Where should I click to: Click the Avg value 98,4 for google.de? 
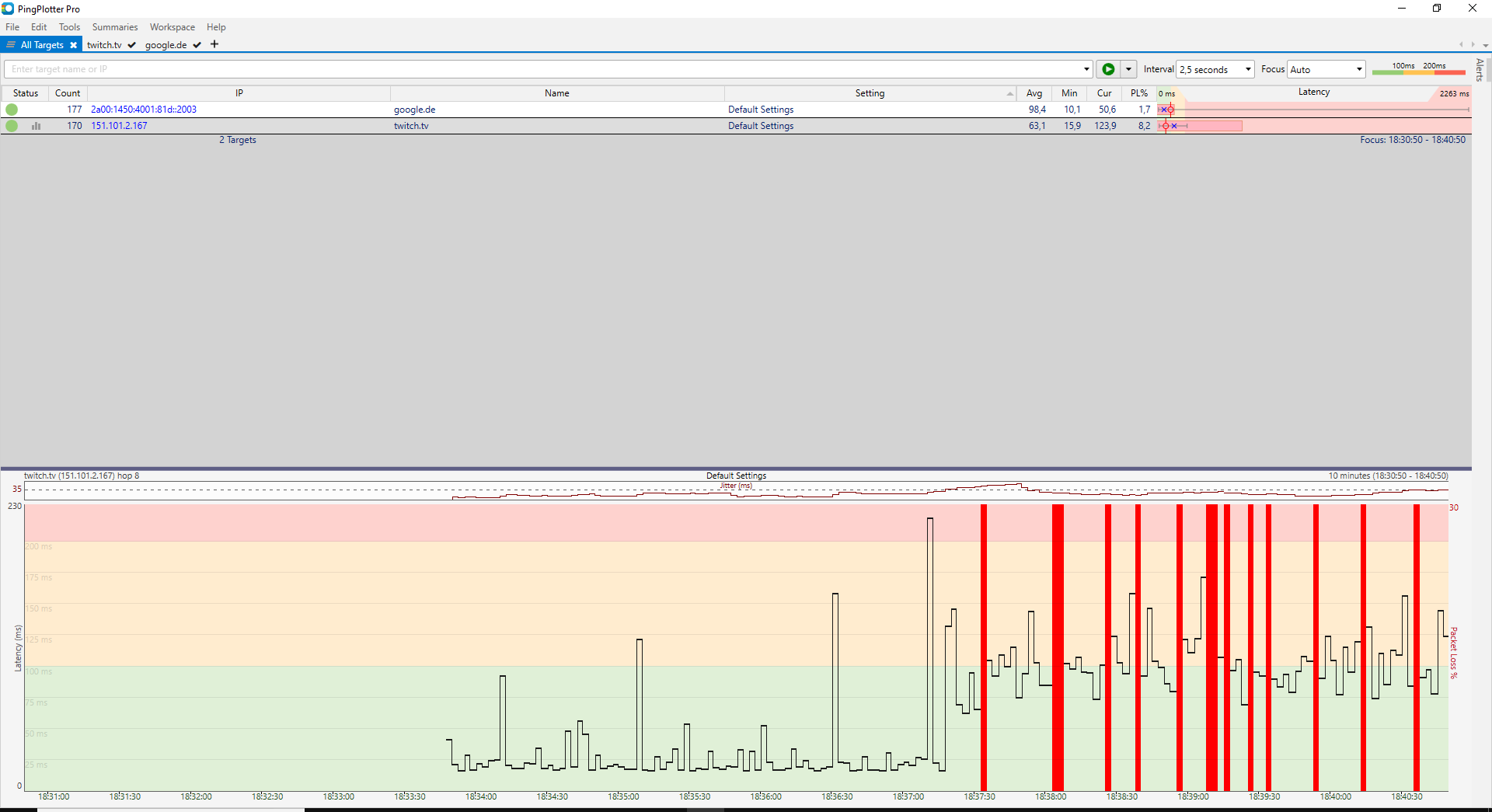[x=1037, y=110]
